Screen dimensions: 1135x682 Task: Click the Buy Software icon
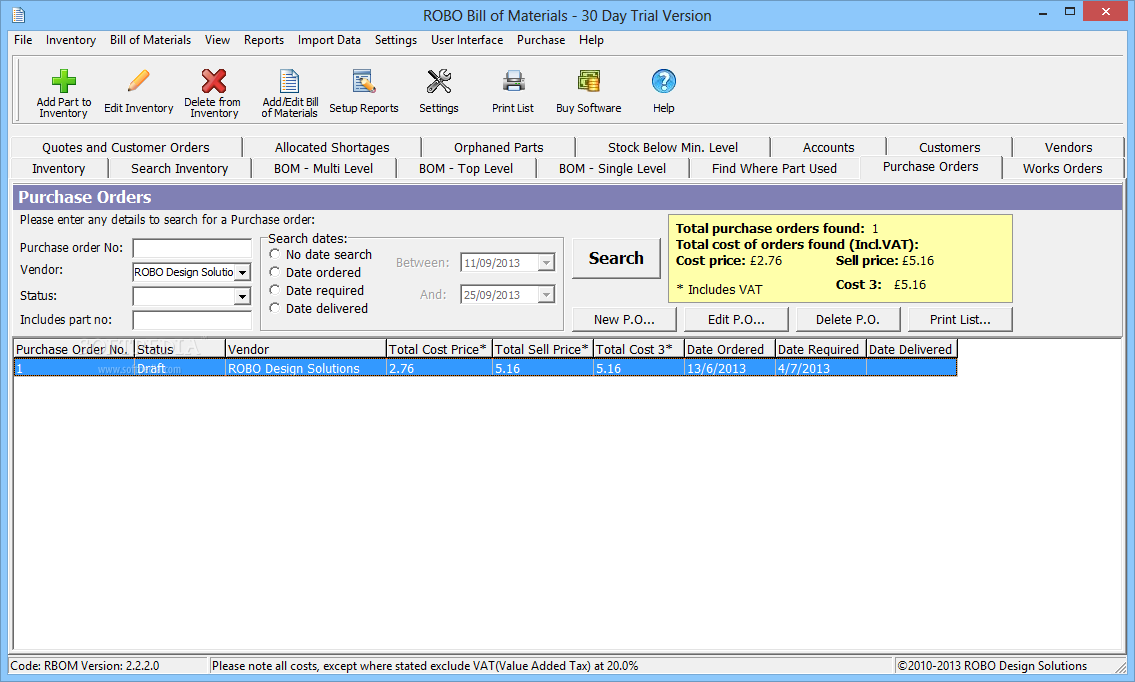(588, 81)
